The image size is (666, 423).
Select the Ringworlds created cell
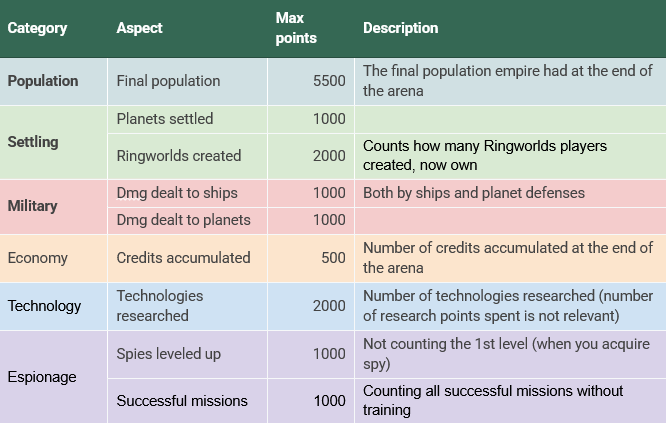[x=187, y=156]
